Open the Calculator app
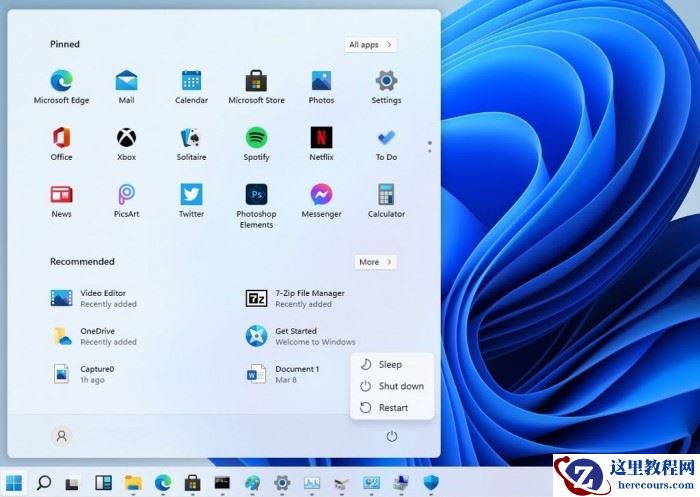The width and height of the screenshot is (700, 497). point(386,201)
